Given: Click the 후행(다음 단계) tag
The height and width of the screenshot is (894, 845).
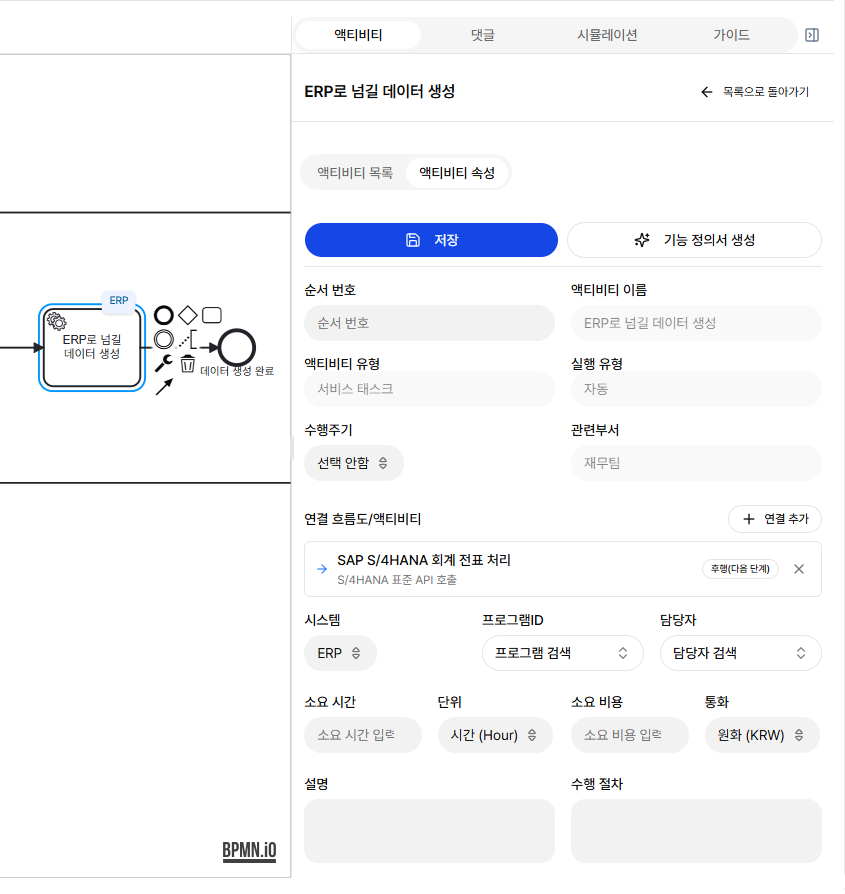Looking at the screenshot, I should tap(740, 569).
